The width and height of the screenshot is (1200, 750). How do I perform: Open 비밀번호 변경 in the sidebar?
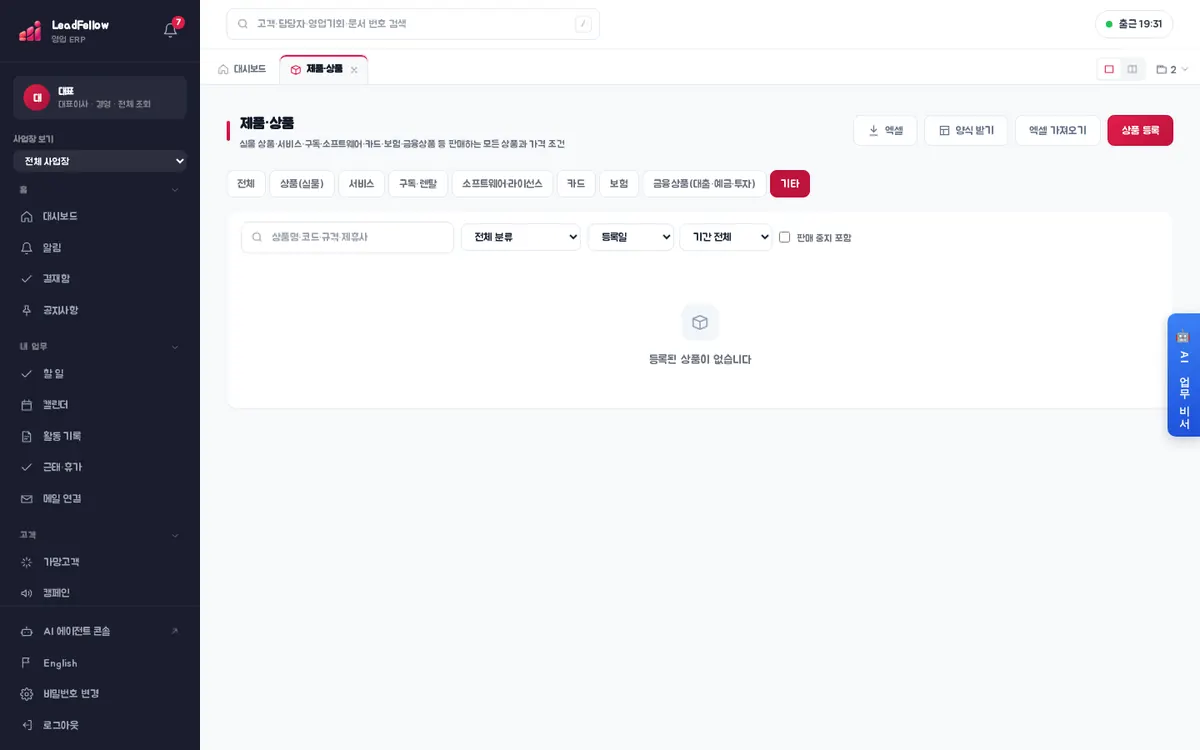(x=100, y=694)
